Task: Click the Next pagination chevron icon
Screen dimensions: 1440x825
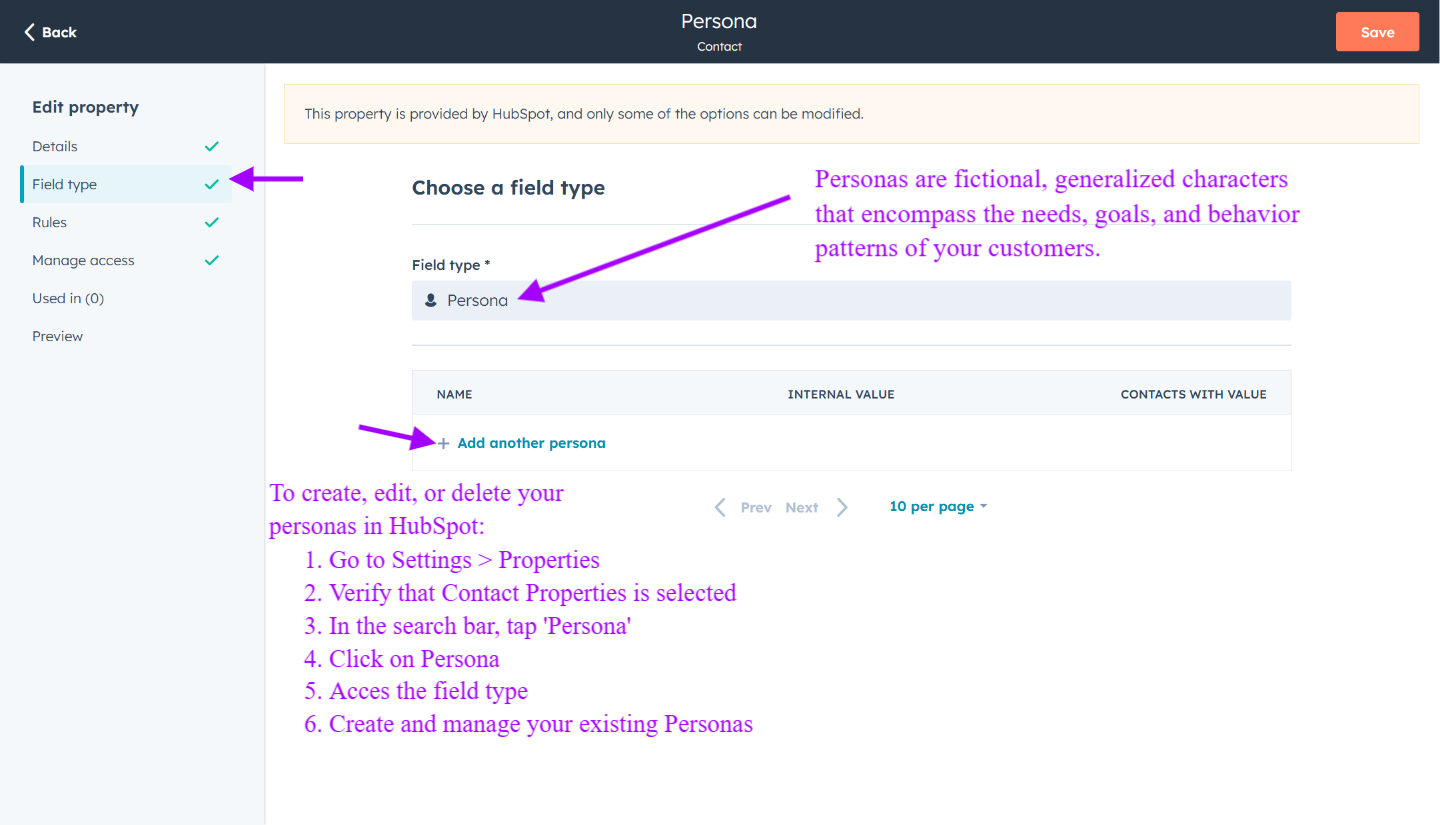Action: pos(842,506)
